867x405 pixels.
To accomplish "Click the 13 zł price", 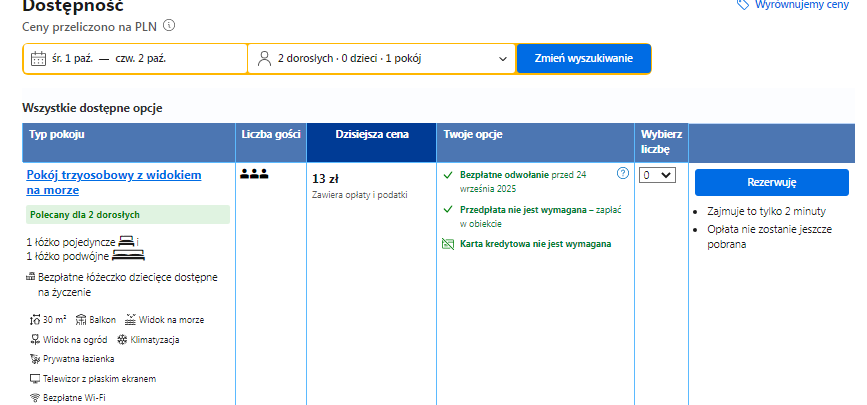I will pyautogui.click(x=325, y=179).
